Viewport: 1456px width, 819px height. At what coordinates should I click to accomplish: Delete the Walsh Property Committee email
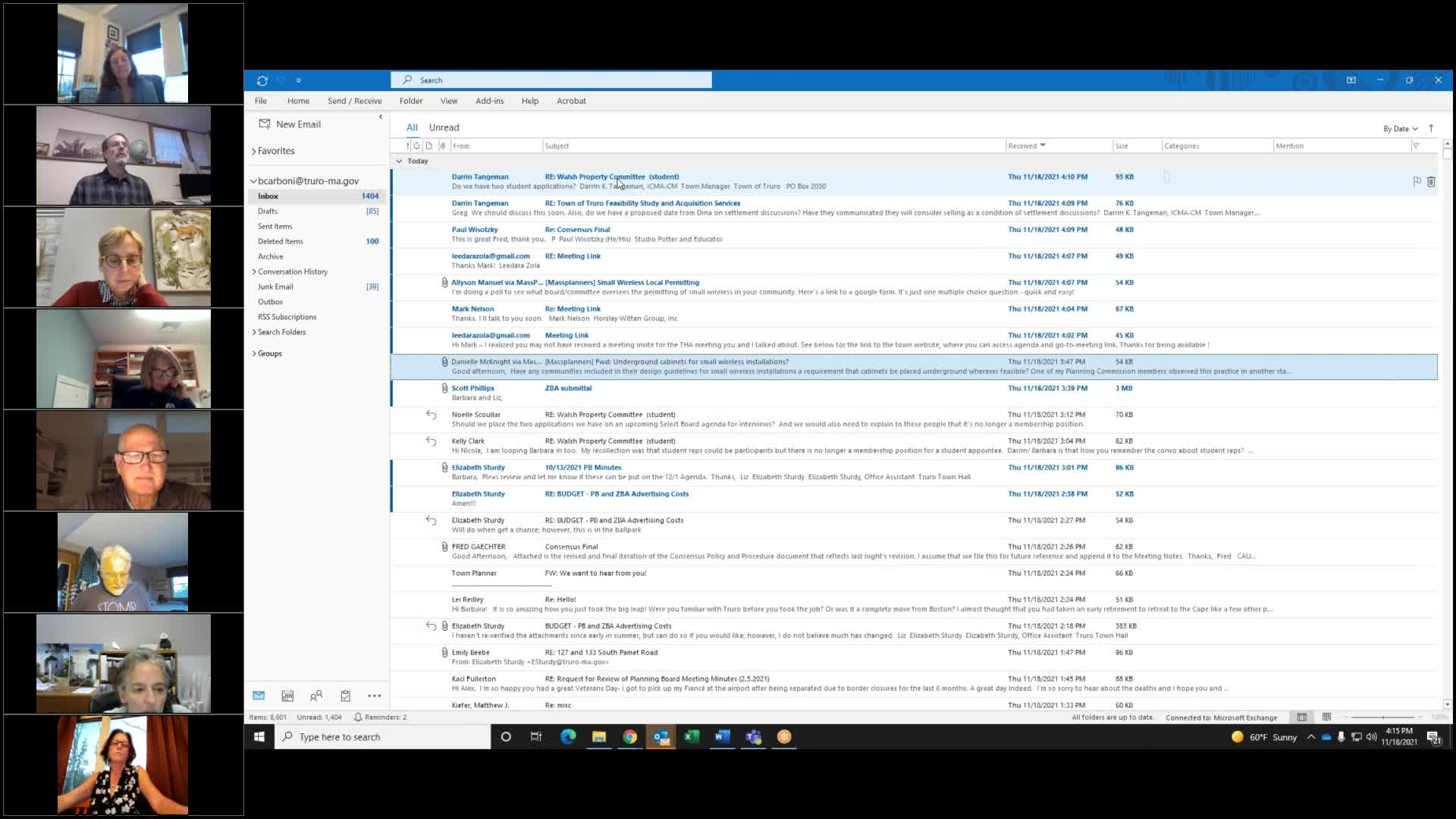click(1431, 181)
